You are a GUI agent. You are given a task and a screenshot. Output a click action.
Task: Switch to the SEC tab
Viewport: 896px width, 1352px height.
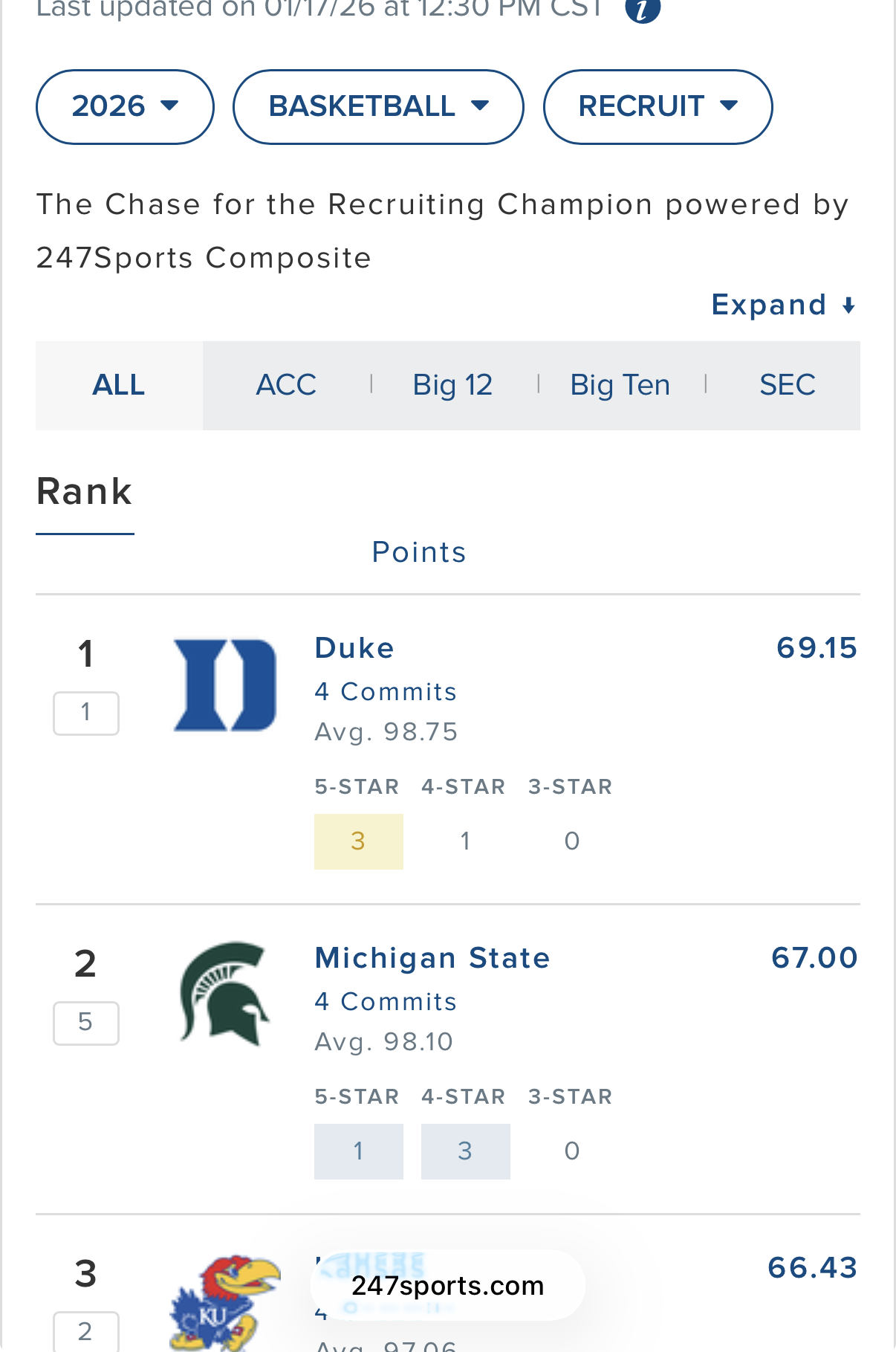[x=787, y=386]
